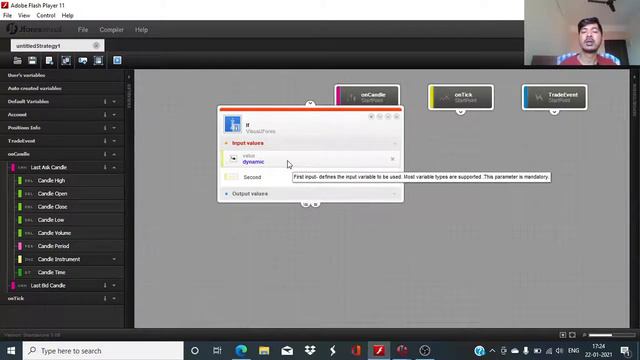Collapse the Last Ask Candle node

114,167
